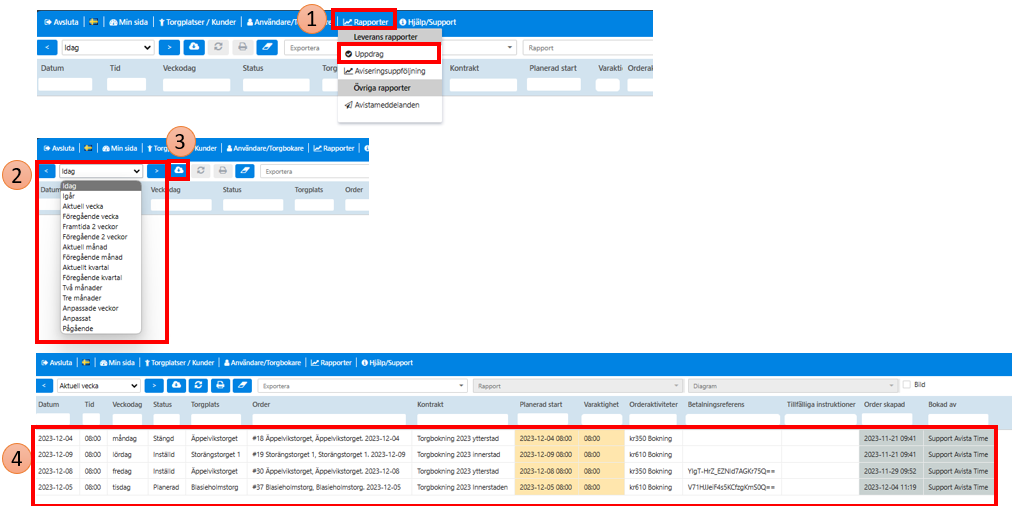Open the Rapport field in top panel
This screenshot has width=1014, height=506.
point(588,47)
